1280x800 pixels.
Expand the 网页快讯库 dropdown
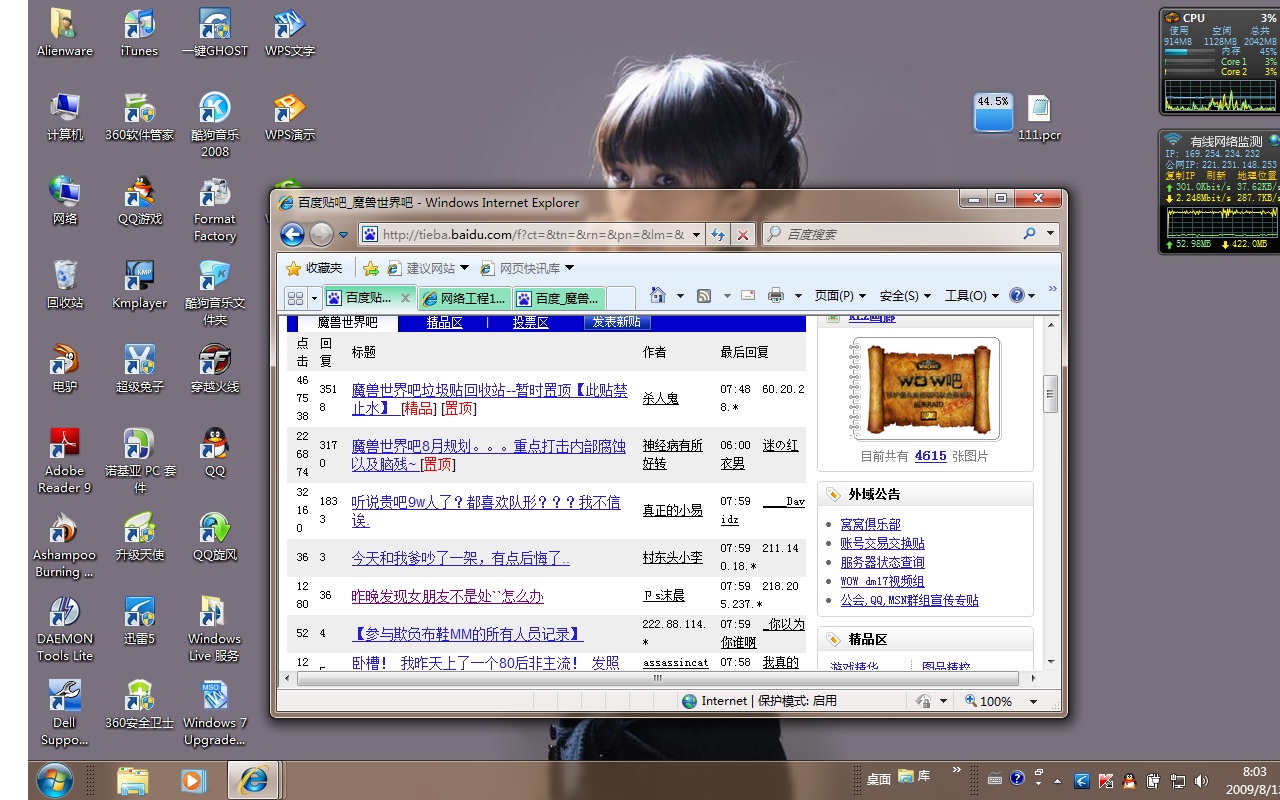(x=569, y=268)
